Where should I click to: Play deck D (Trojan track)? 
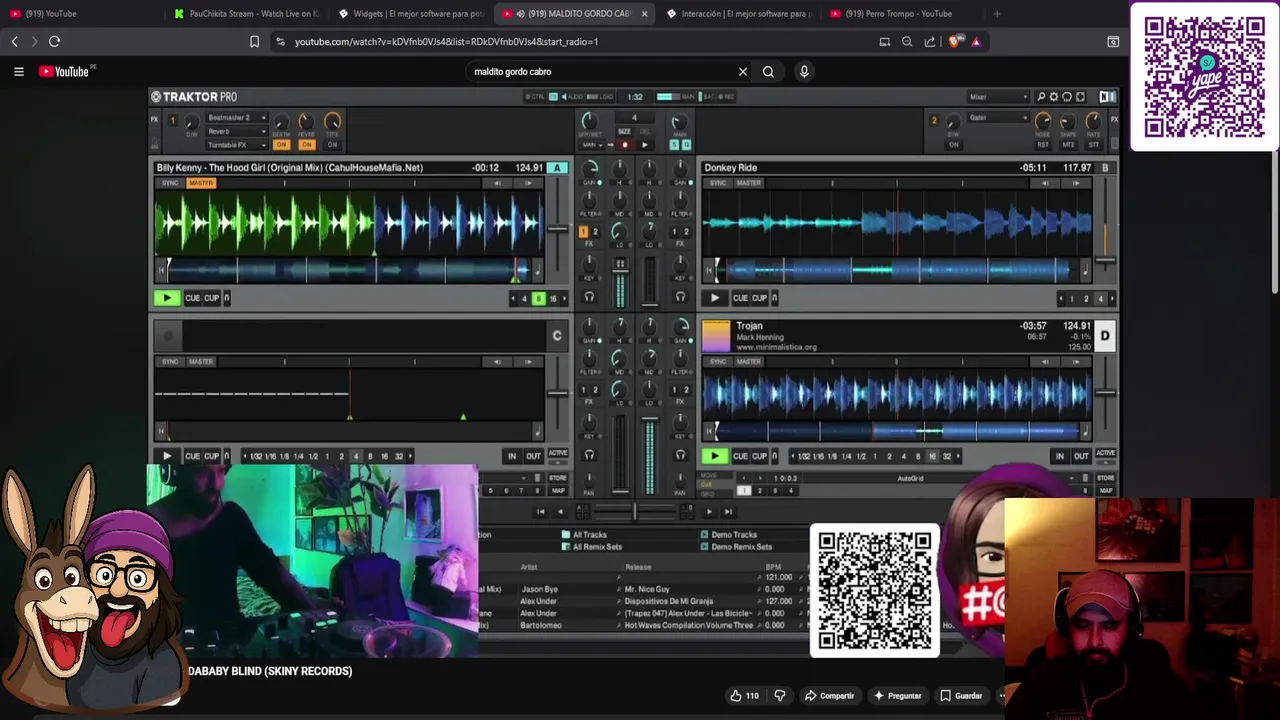714,456
